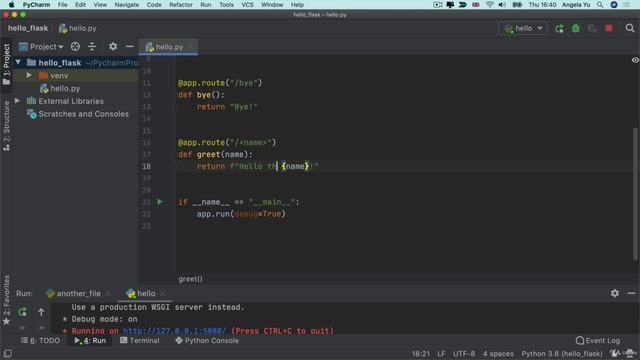The height and width of the screenshot is (360, 640).
Task: Open Search Everywhere magnifier in toolbar
Action: [630, 28]
